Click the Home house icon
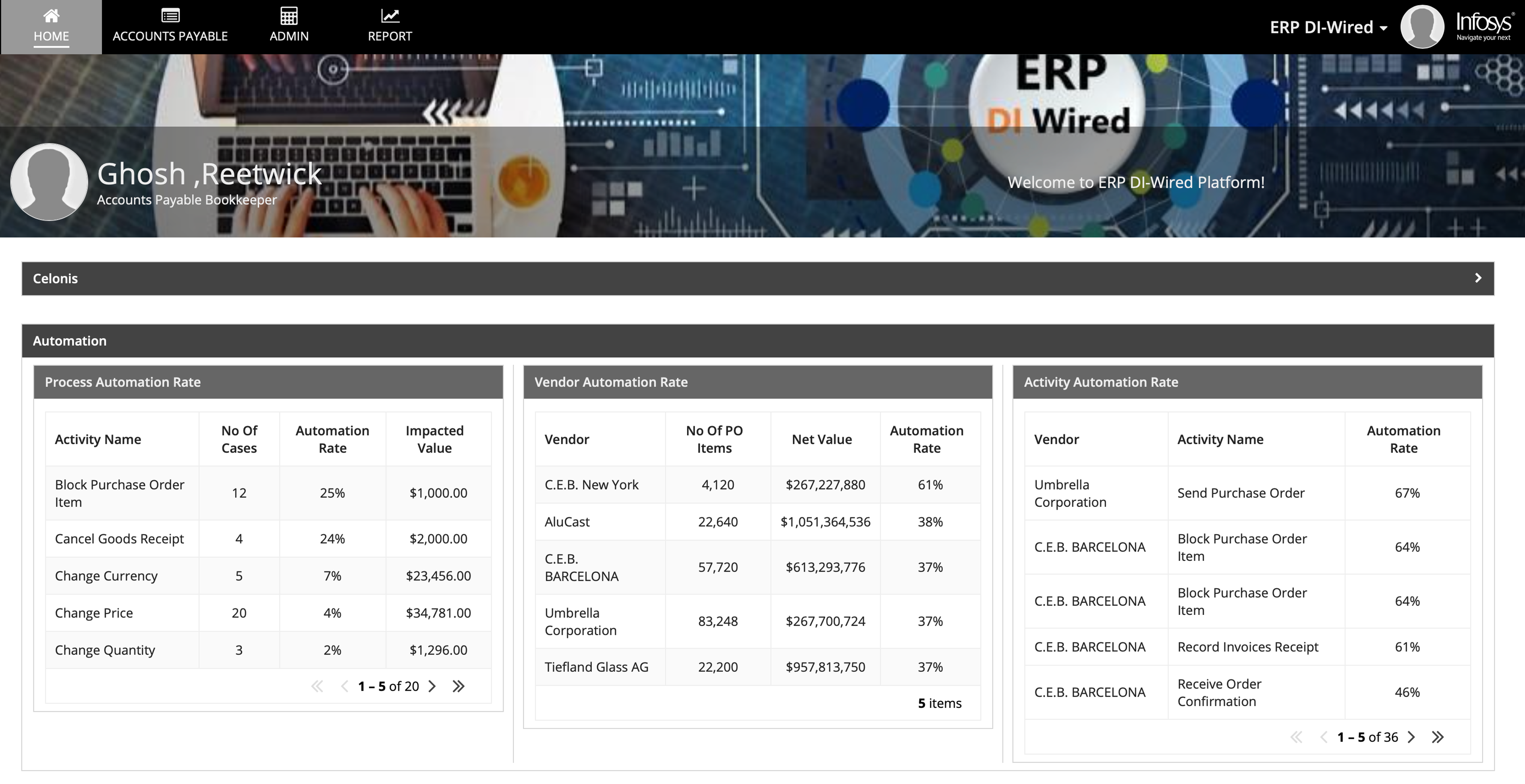The image size is (1525, 784). point(52,15)
